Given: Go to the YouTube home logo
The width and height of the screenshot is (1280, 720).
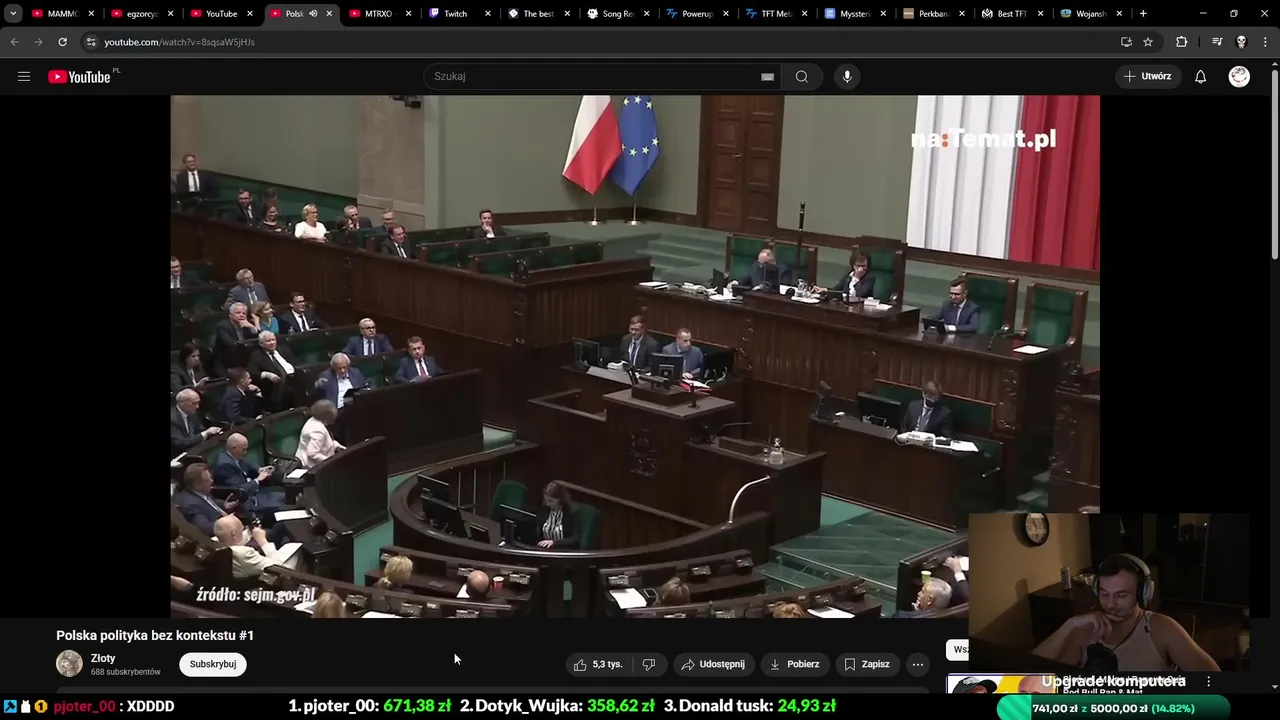Looking at the screenshot, I should click(80, 77).
